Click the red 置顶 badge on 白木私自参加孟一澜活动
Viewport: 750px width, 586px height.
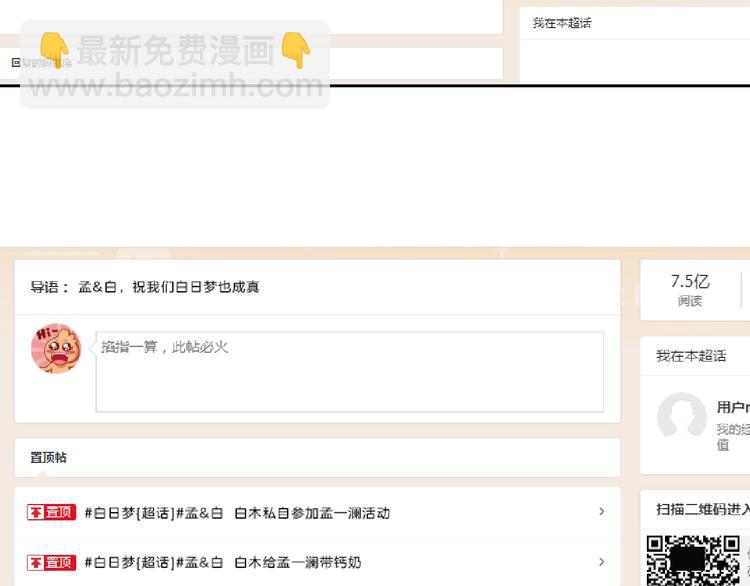(51, 513)
